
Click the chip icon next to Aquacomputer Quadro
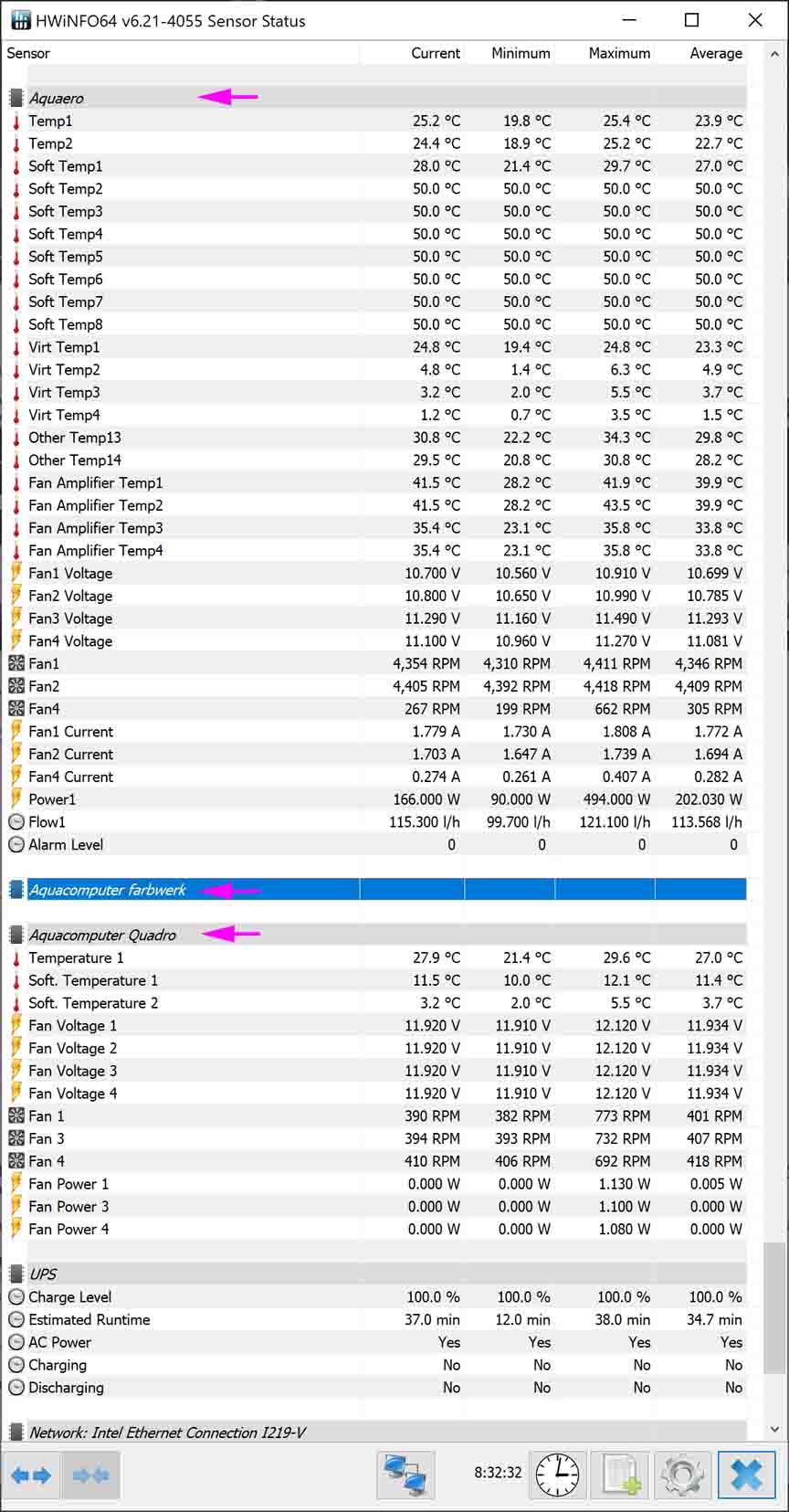16,935
